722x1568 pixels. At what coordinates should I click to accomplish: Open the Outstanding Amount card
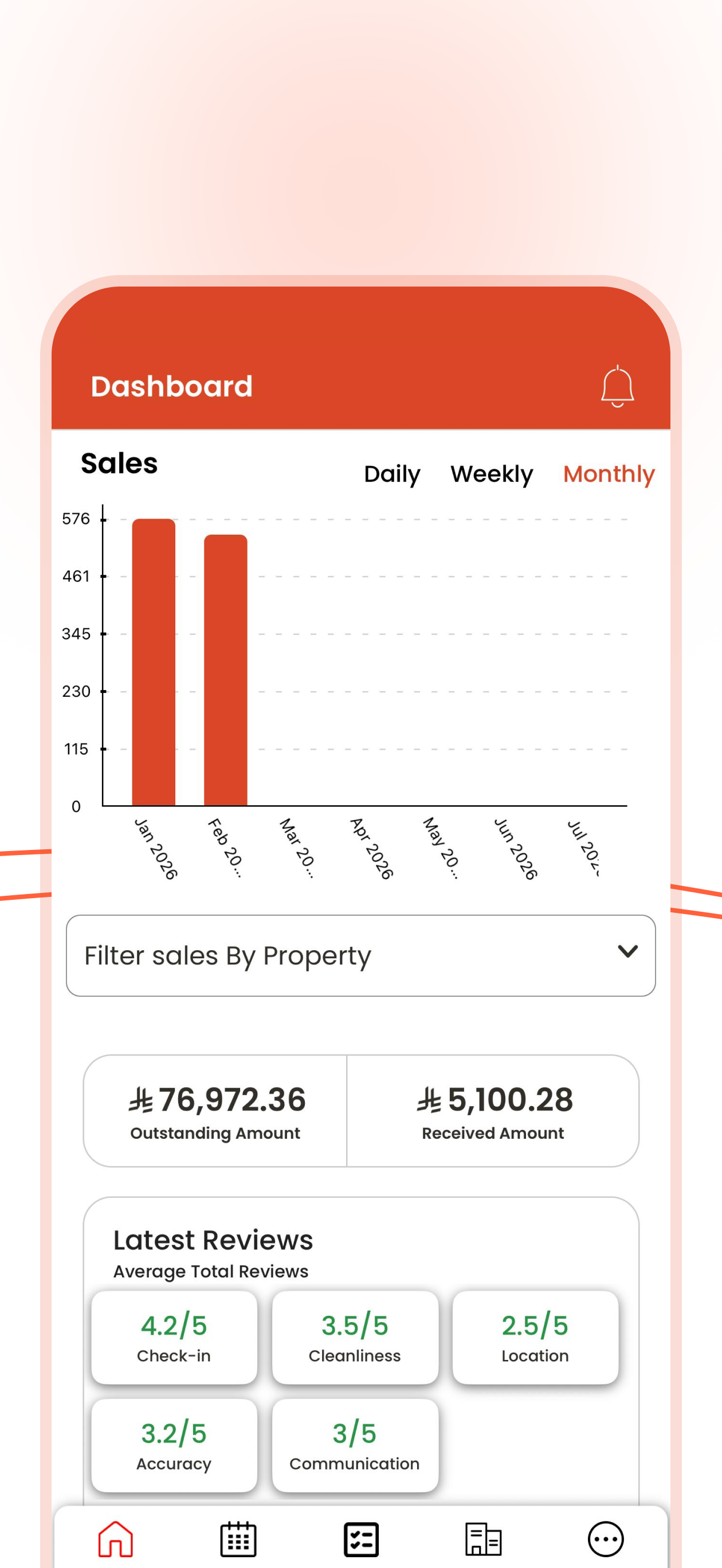215,1111
